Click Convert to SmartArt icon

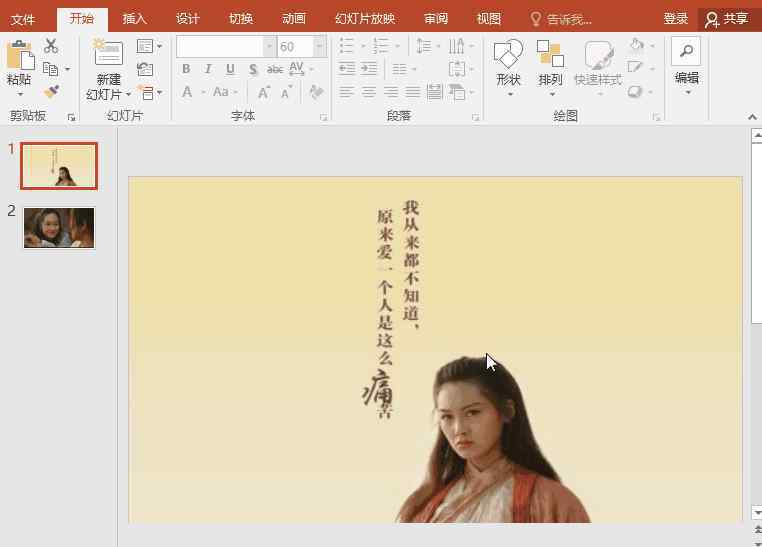(457, 92)
